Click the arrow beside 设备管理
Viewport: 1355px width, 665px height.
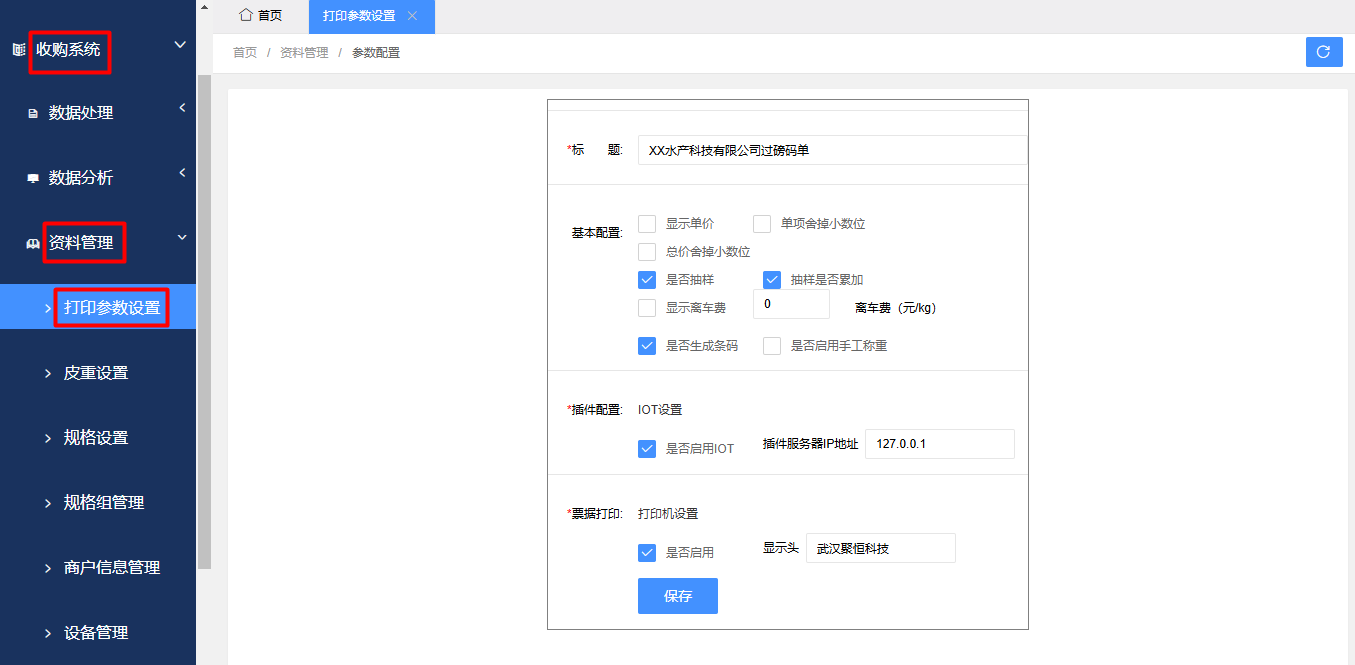[47, 633]
